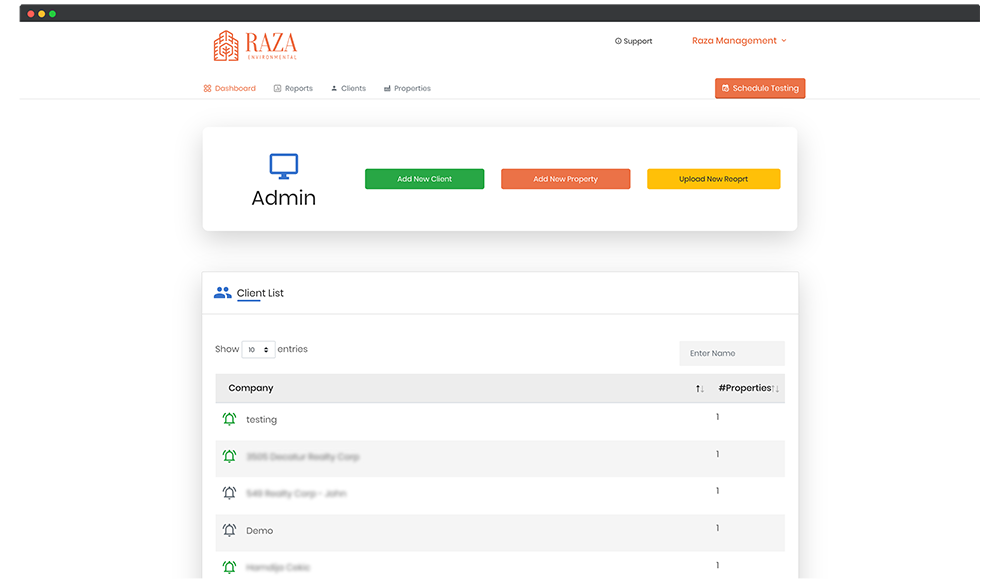Viewport: 1000px width, 583px height.
Task: Open the Reports menu item
Action: tap(293, 88)
